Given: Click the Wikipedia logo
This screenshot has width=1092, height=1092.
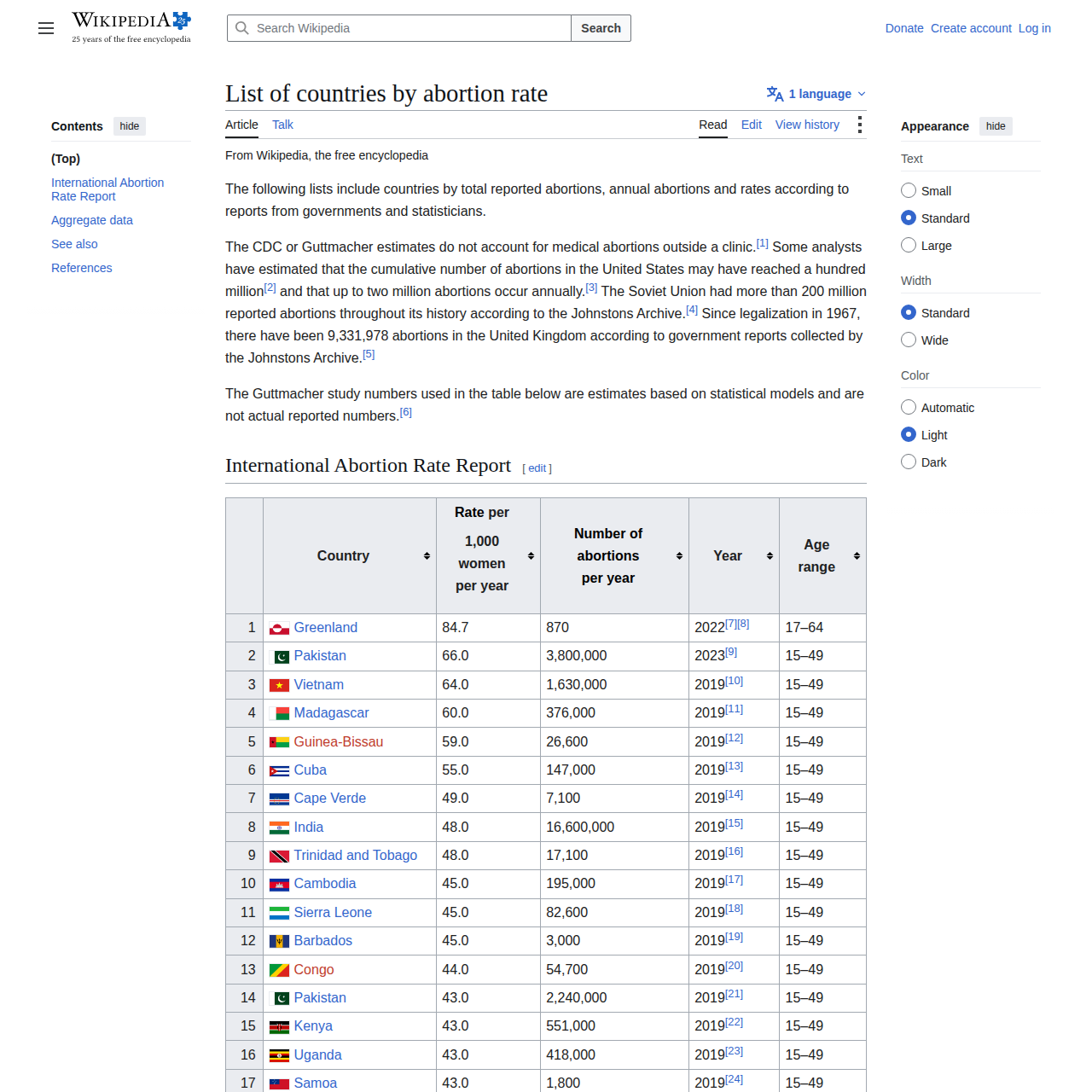Looking at the screenshot, I should (131, 27).
